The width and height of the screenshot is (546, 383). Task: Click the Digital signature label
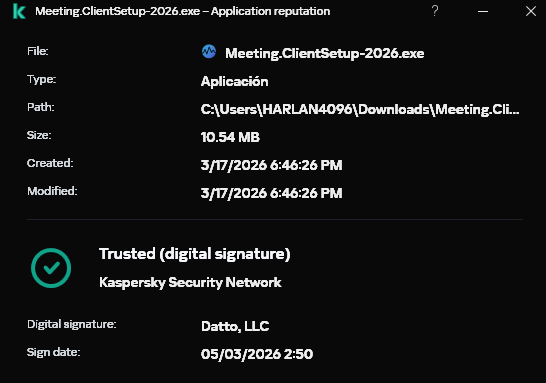(x=72, y=324)
